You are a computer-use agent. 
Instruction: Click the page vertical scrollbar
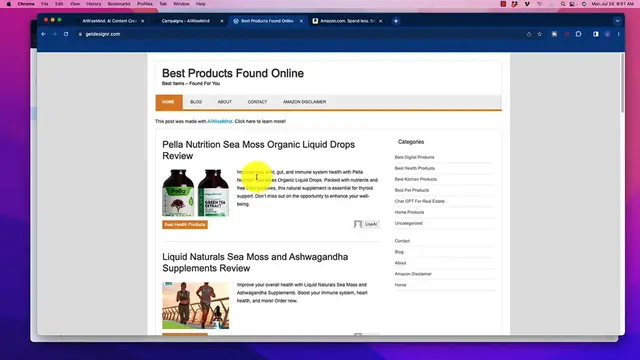click(622, 82)
